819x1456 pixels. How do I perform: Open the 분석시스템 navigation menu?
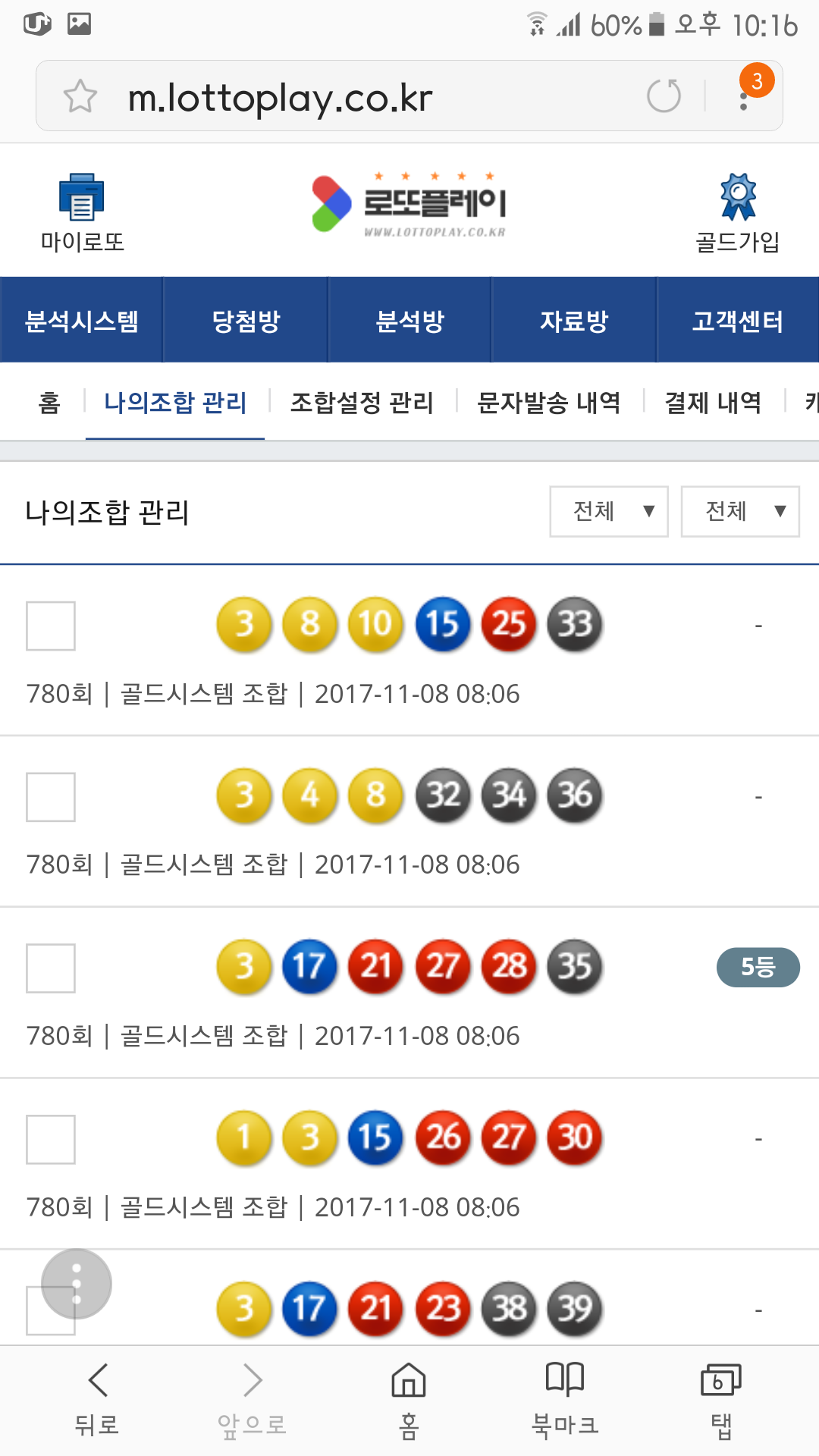pos(82,321)
